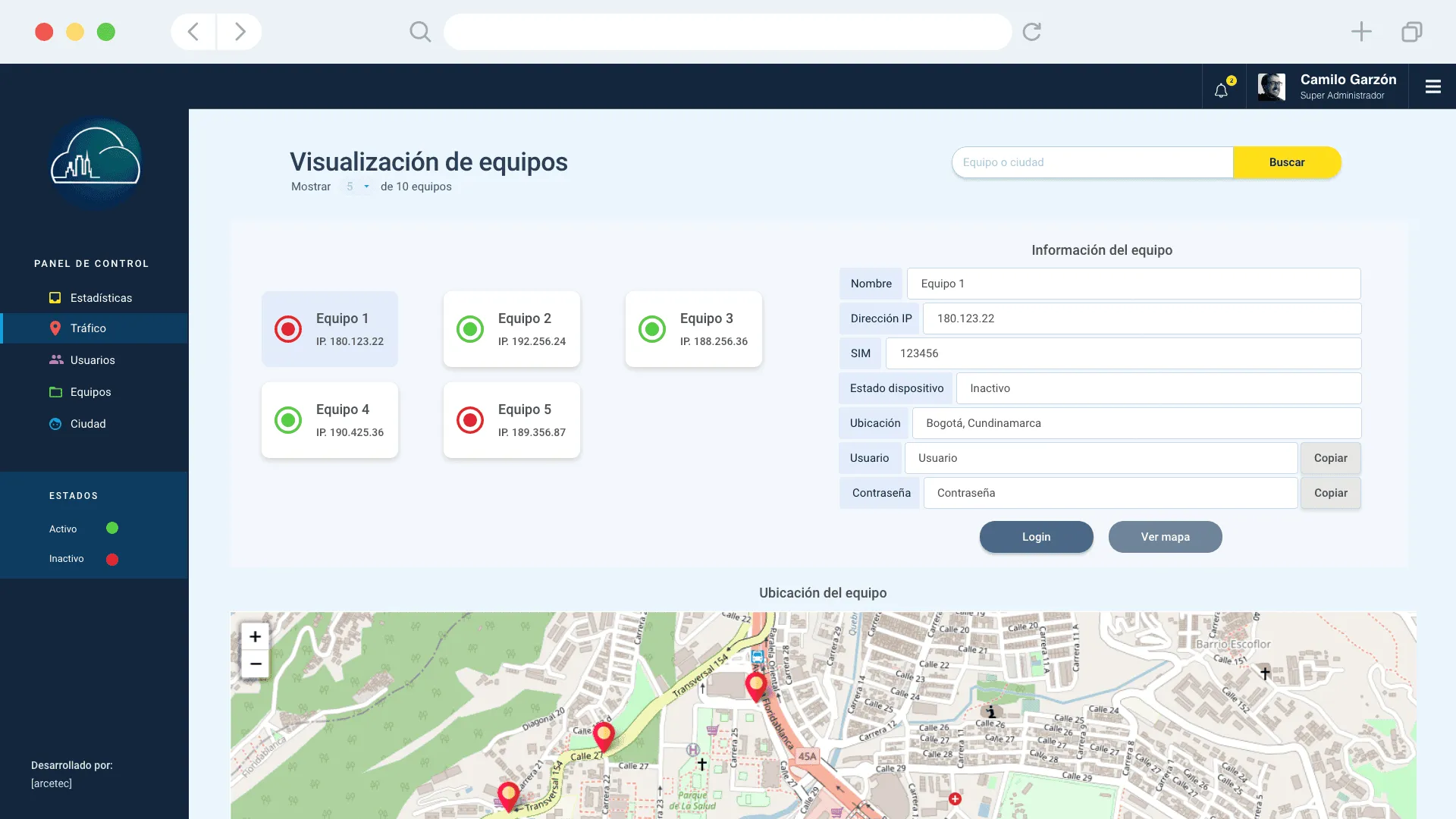Expand the Mostrar count dropdown
1456x819 pixels.
tap(357, 187)
